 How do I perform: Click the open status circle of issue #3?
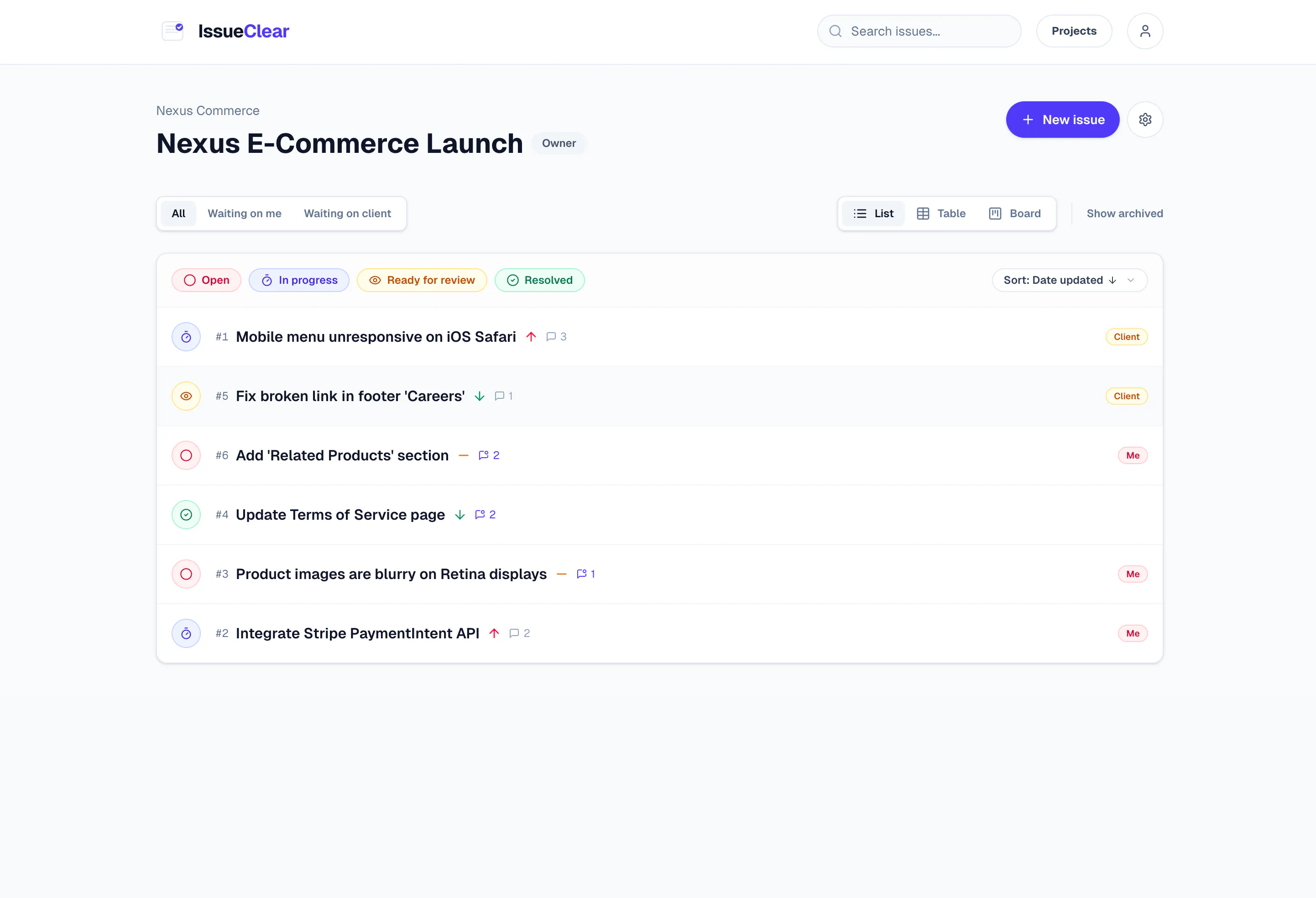point(186,574)
